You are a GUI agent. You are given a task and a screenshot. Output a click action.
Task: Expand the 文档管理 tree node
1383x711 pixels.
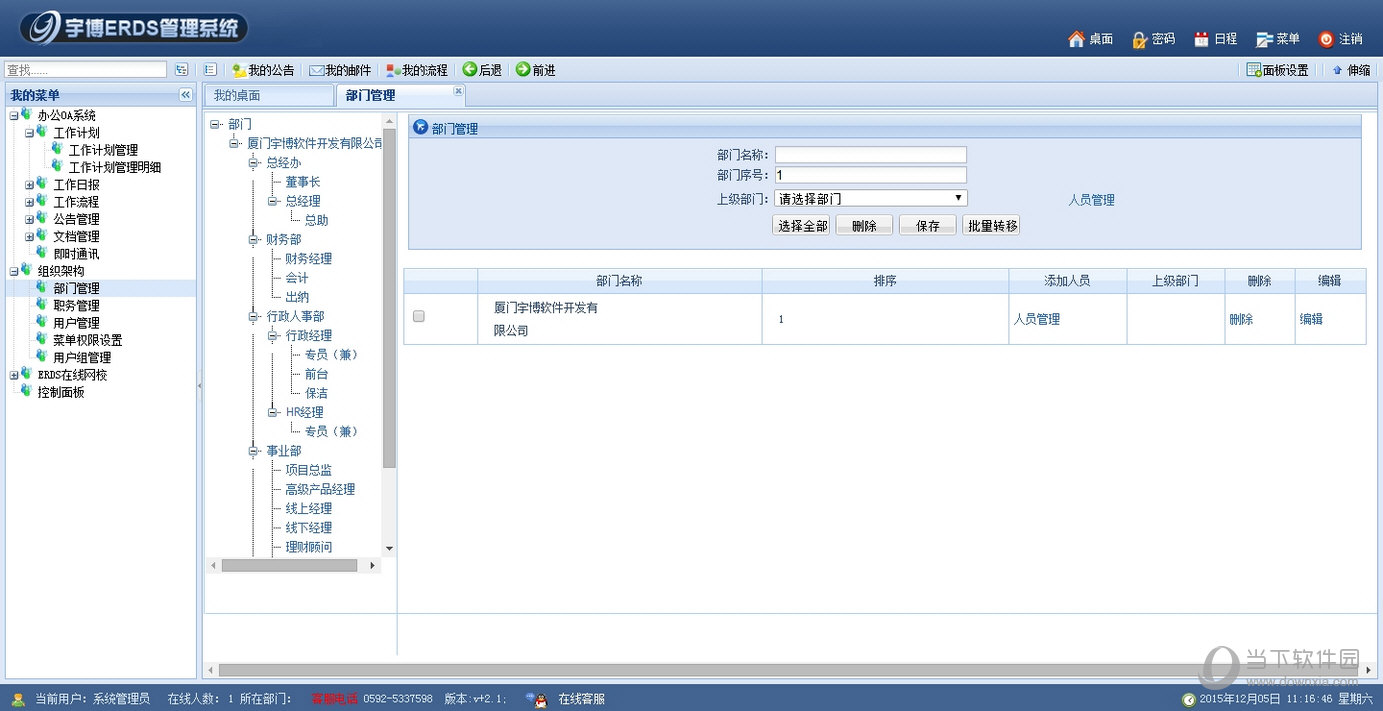pos(30,237)
